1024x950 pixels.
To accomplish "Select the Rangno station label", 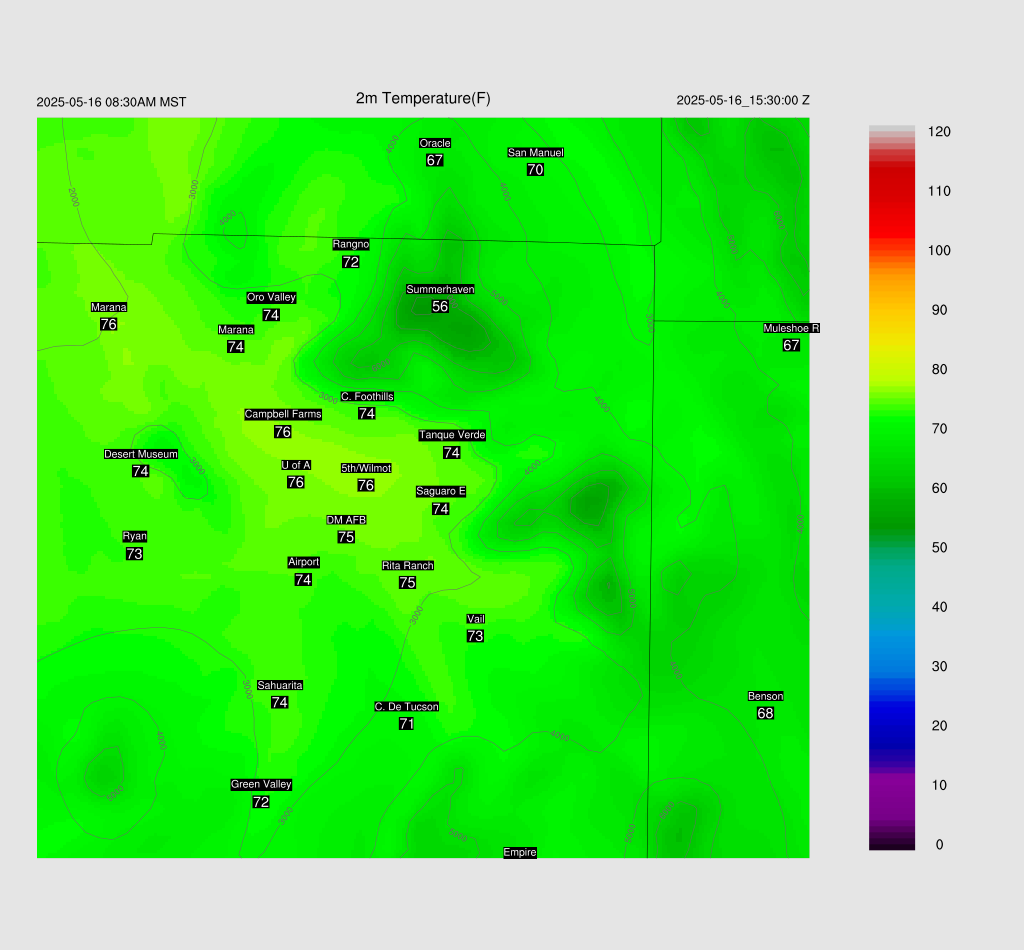I will point(351,245).
